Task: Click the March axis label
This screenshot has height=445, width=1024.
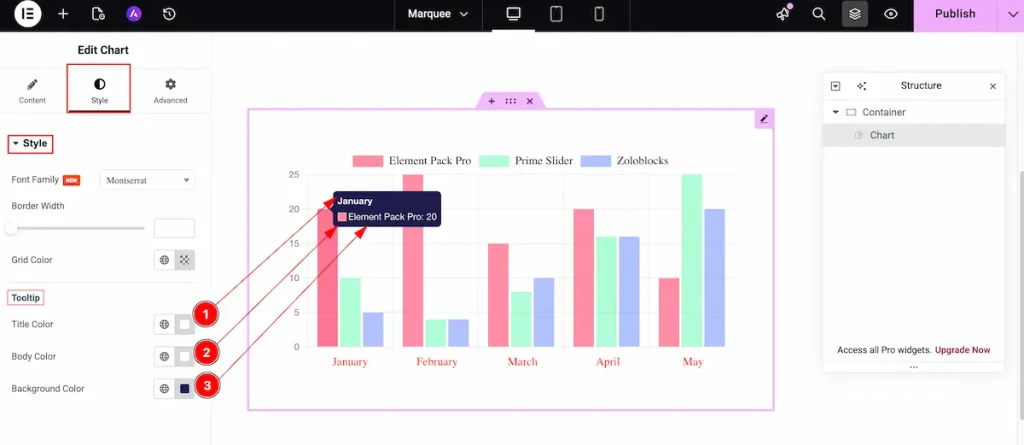Action: [522, 362]
